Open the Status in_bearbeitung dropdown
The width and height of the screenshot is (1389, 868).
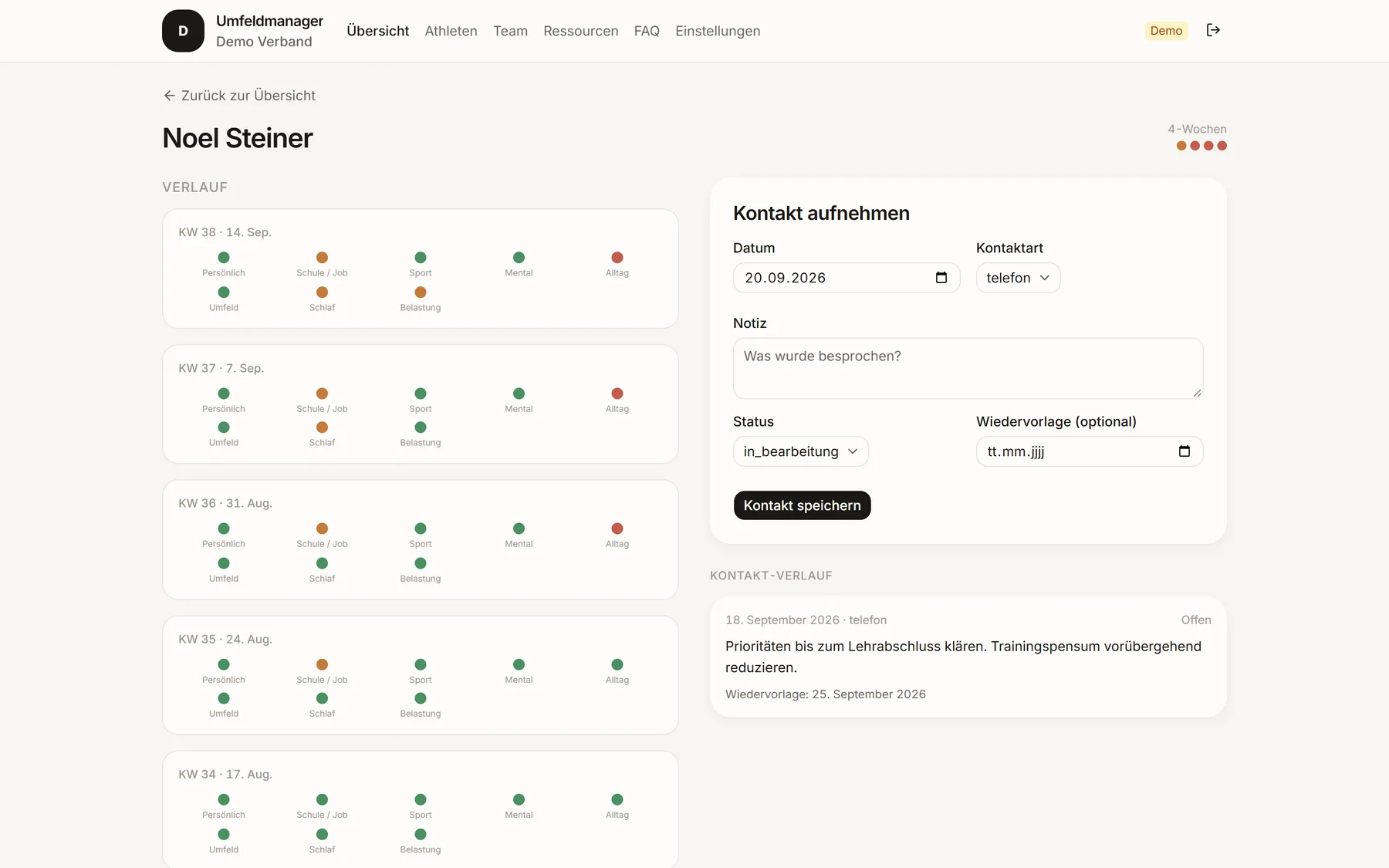coord(800,451)
